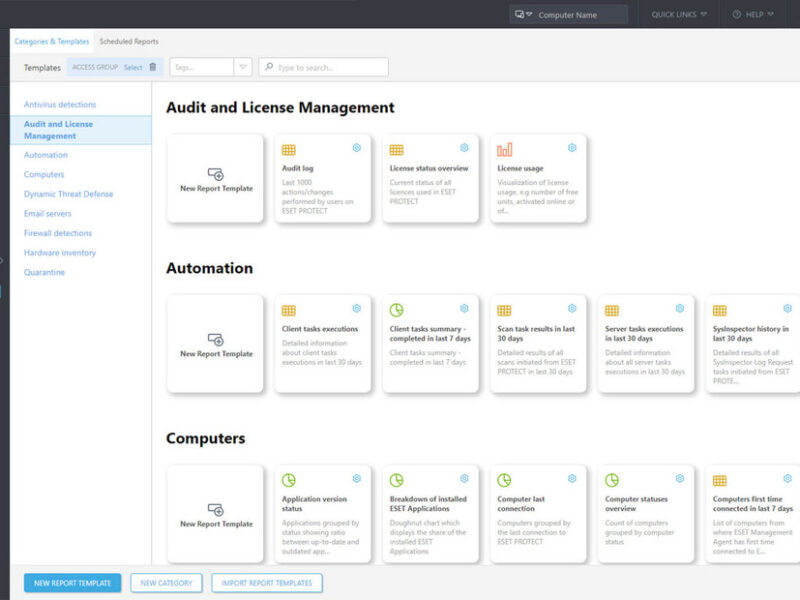The image size is (800, 600).
Task: Open settings gear on License usage card
Action: click(572, 148)
